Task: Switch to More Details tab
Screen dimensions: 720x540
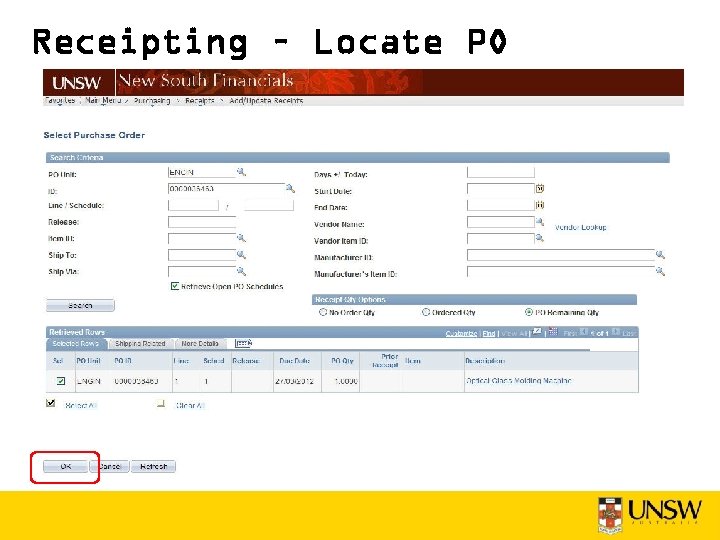Action: [200, 343]
